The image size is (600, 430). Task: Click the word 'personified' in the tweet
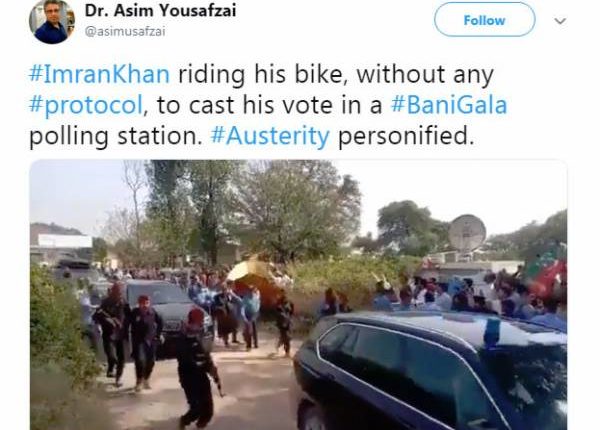[x=405, y=136]
